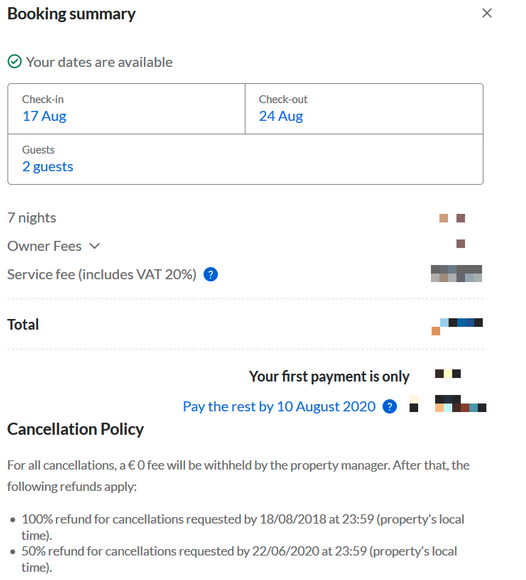The image size is (526, 580).
Task: Click the Check-in field label
Action: [x=43, y=99]
